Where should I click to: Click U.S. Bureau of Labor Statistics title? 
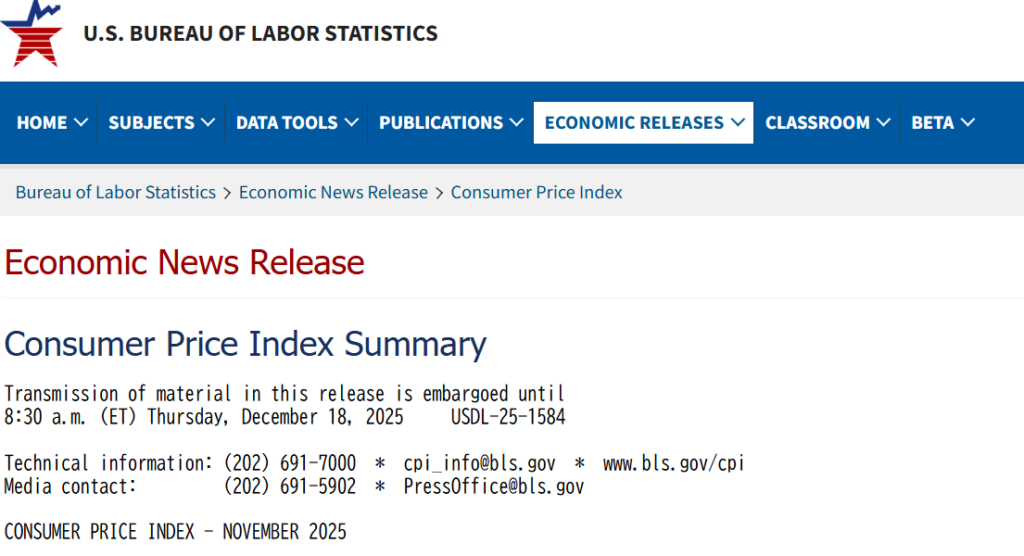[260, 33]
